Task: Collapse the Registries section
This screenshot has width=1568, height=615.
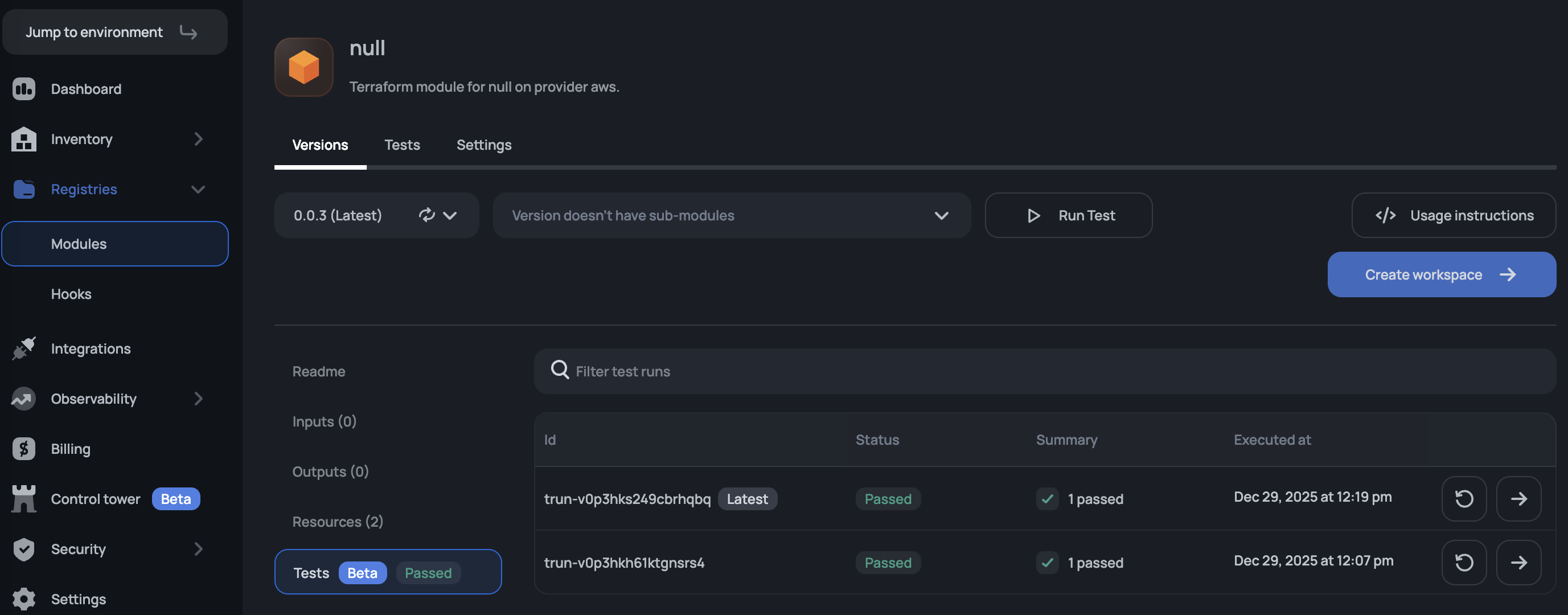Action: click(x=199, y=190)
